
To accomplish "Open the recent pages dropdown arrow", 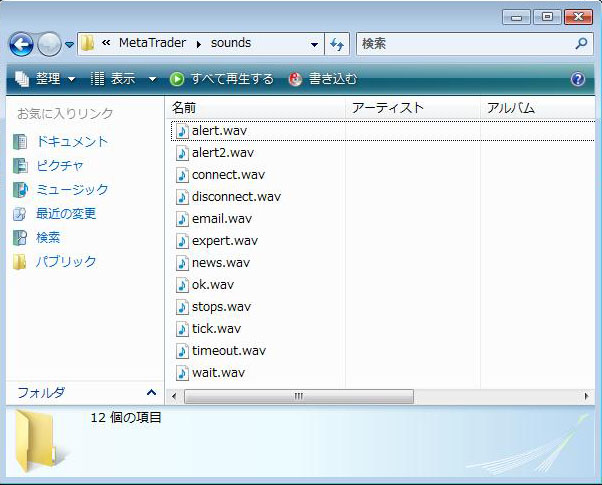I will pos(69,44).
